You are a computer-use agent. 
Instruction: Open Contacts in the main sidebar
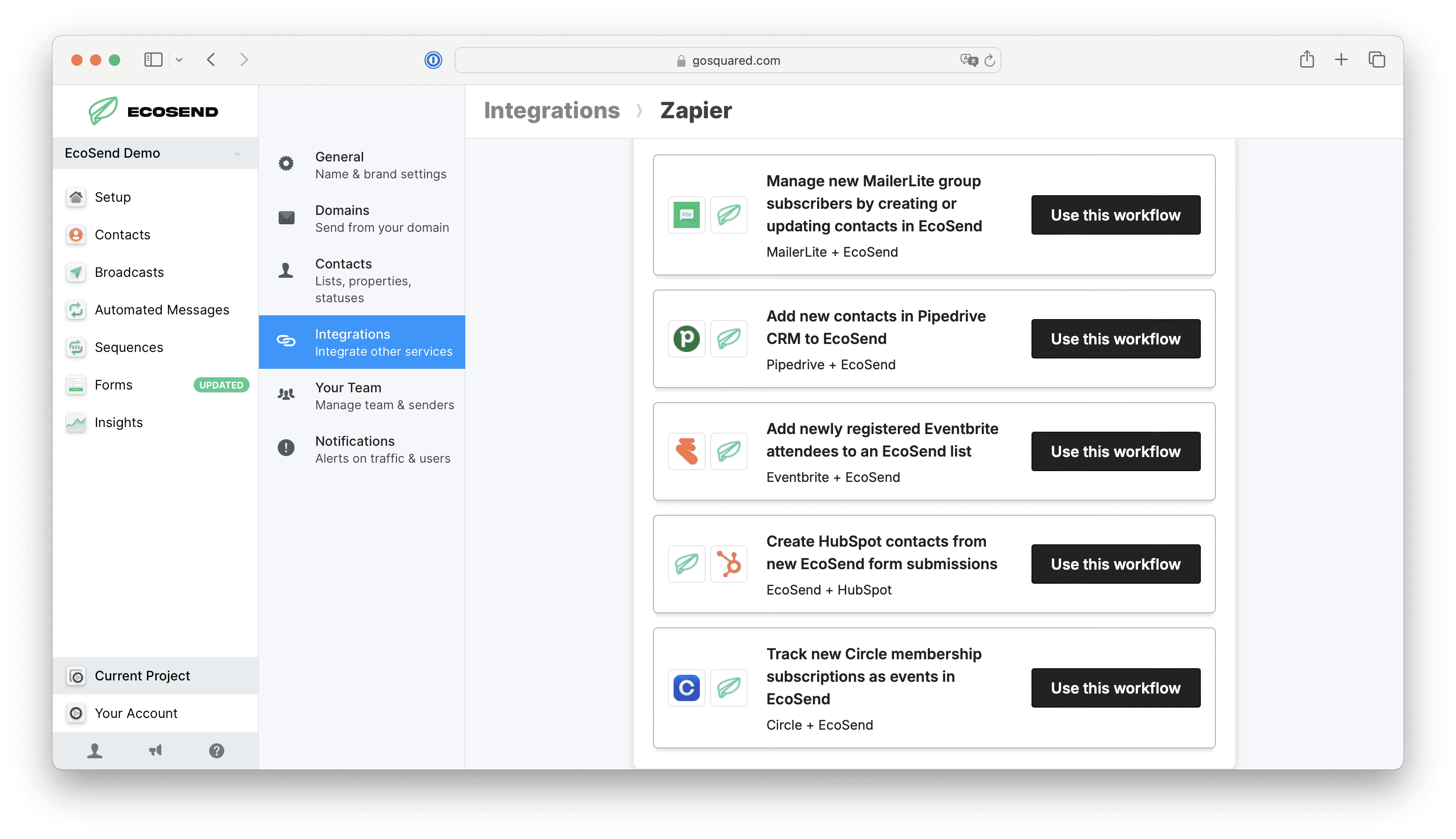point(155,235)
